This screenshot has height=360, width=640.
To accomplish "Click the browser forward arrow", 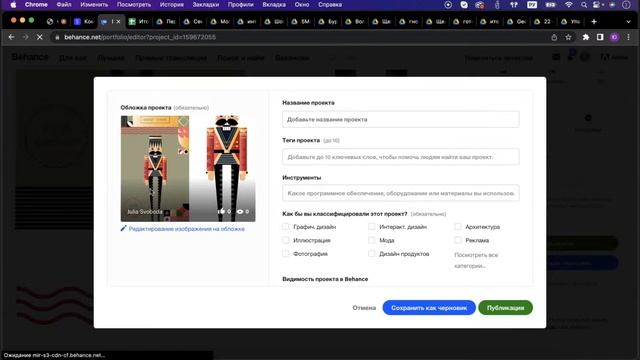I will (25, 37).
